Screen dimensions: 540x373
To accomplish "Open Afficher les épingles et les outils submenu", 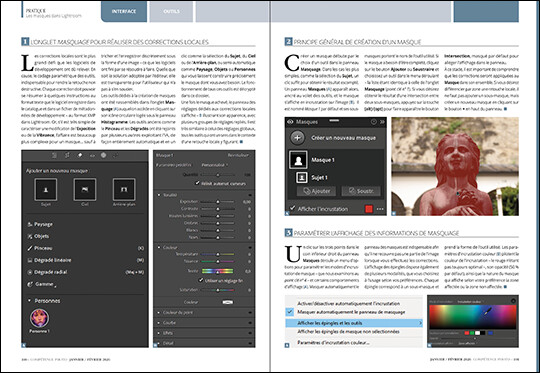I will (x=354, y=323).
